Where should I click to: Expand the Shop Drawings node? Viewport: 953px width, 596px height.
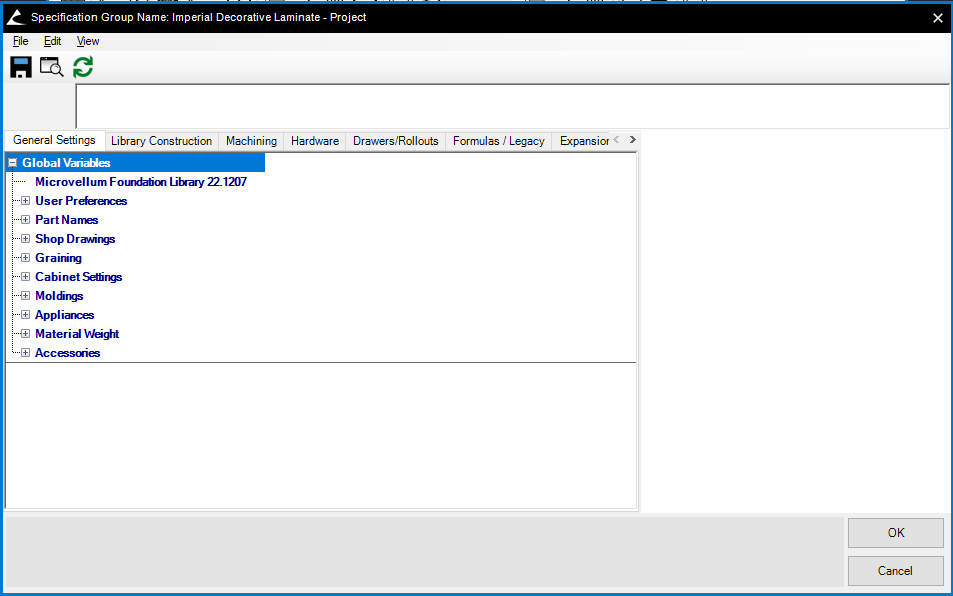25,239
